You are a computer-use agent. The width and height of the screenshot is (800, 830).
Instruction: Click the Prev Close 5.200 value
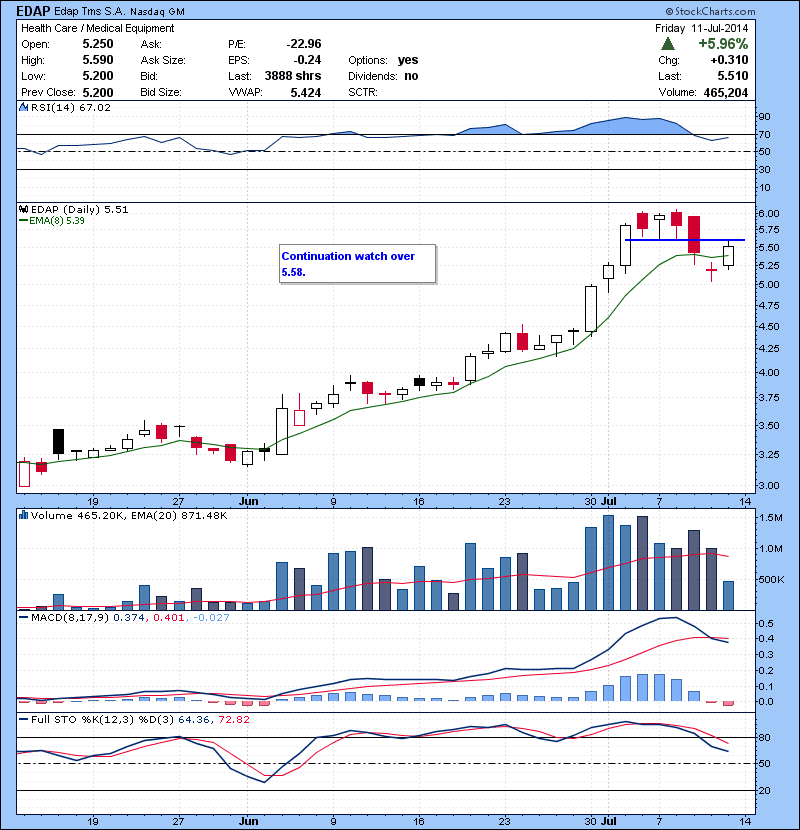point(98,93)
